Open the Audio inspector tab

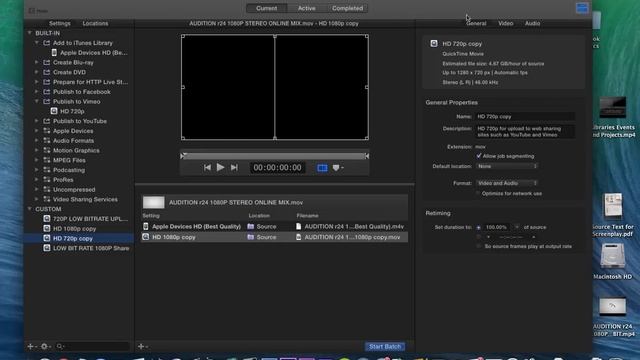[x=532, y=23]
